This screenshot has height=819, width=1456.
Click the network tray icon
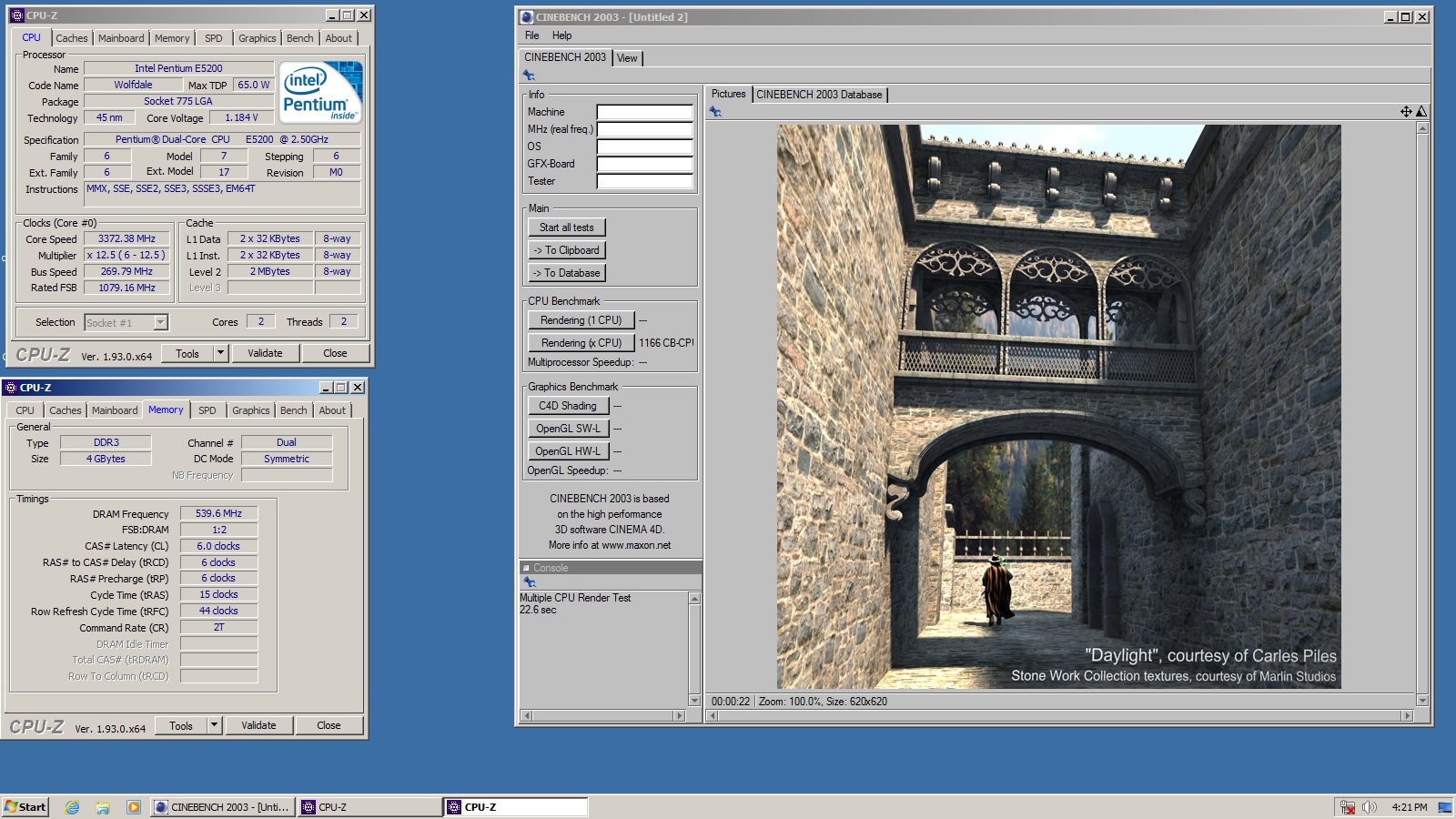click(x=1348, y=807)
